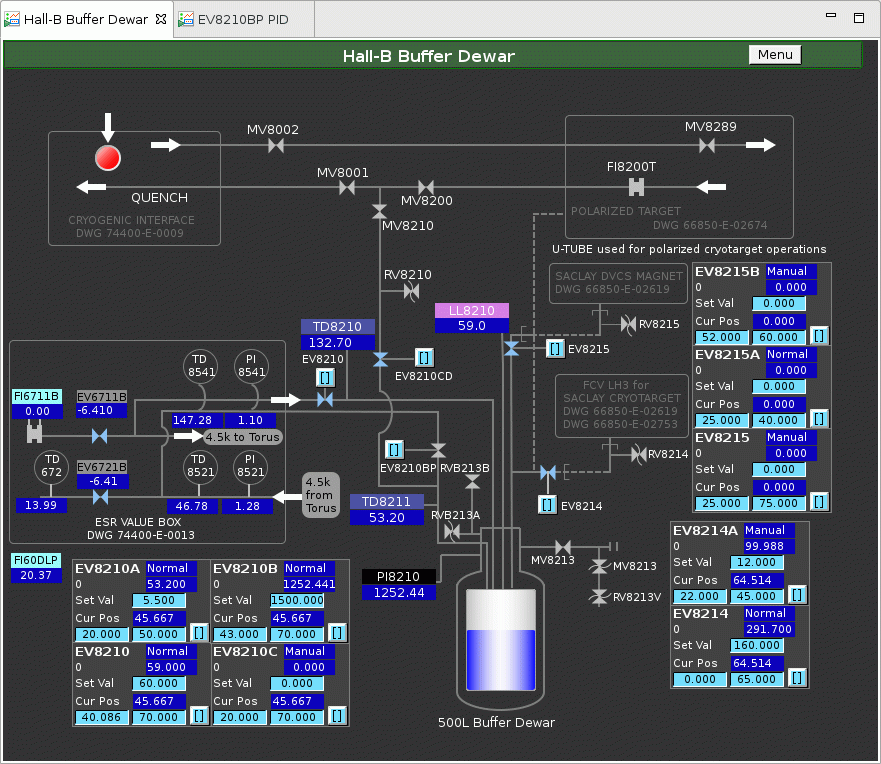
Task: Click the EV8210CD blue valve icon
Action: click(380, 359)
